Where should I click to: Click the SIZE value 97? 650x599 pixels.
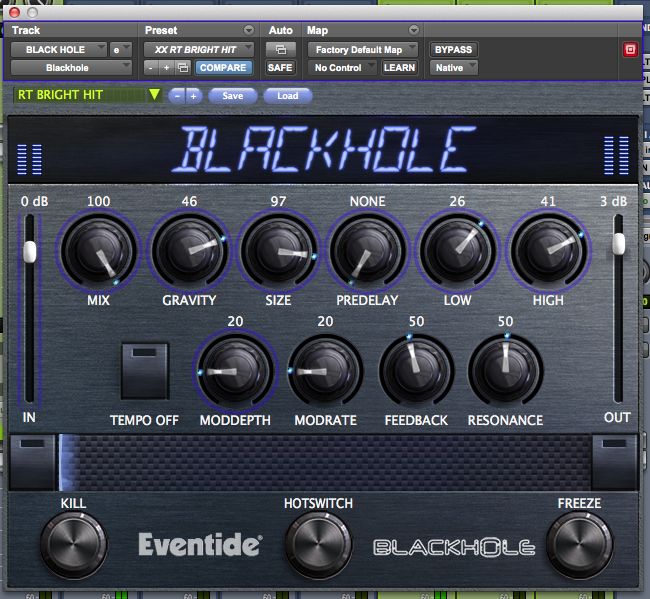(278, 201)
